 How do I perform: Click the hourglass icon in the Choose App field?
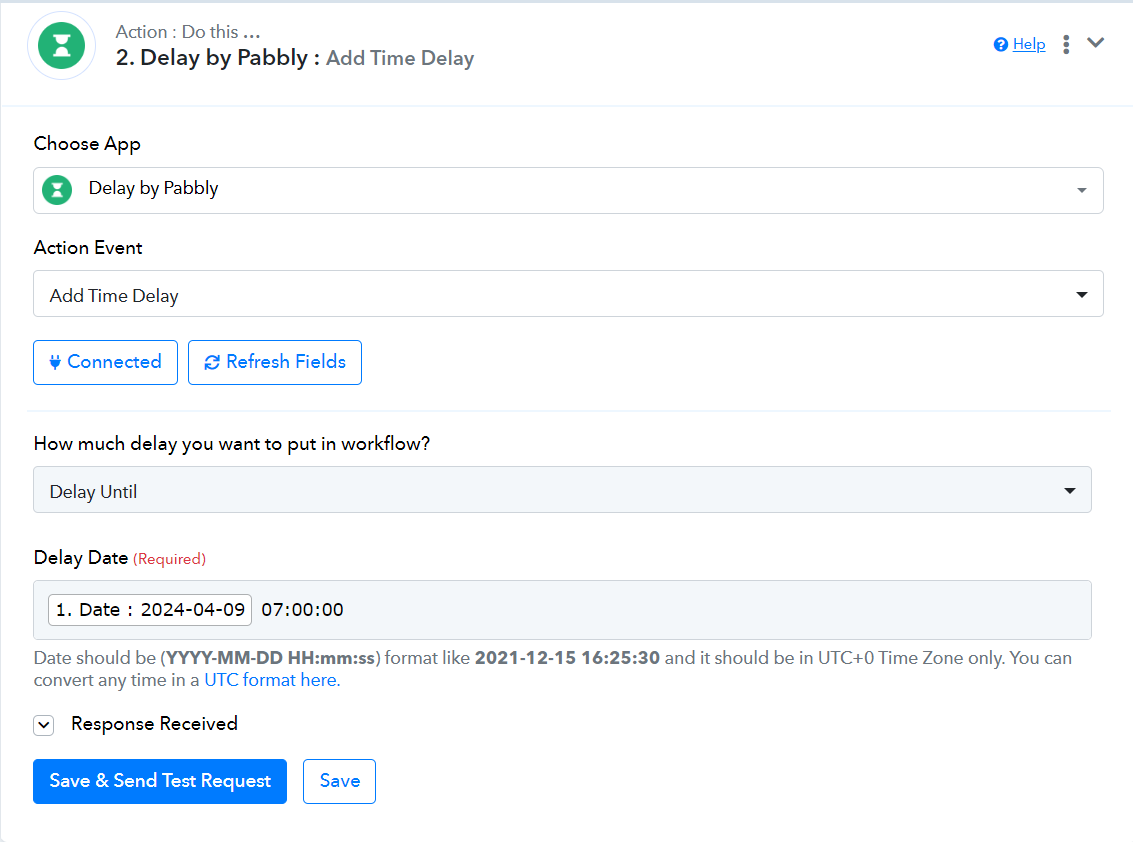tap(57, 190)
